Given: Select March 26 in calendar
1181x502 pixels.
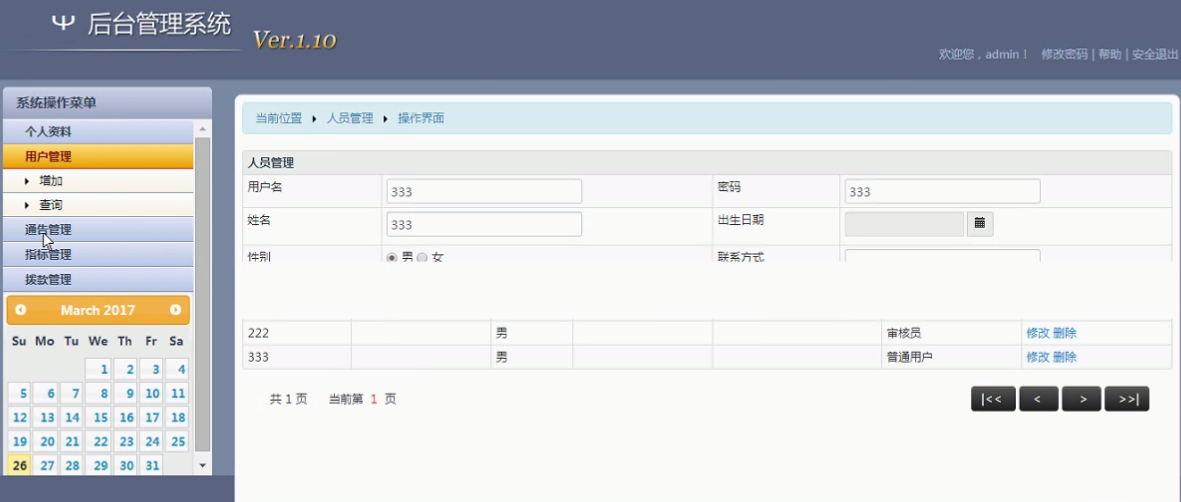Looking at the screenshot, I should click(x=20, y=465).
